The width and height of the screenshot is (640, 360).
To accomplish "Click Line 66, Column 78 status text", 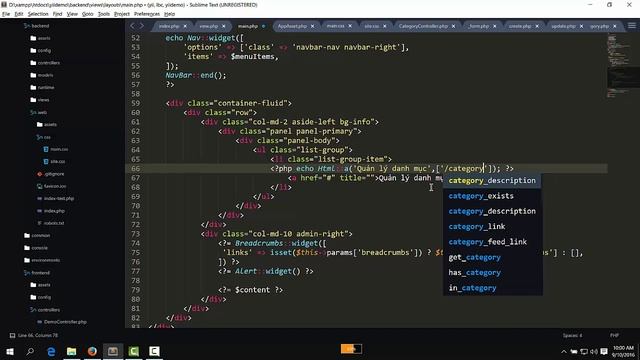I will 38,336.
